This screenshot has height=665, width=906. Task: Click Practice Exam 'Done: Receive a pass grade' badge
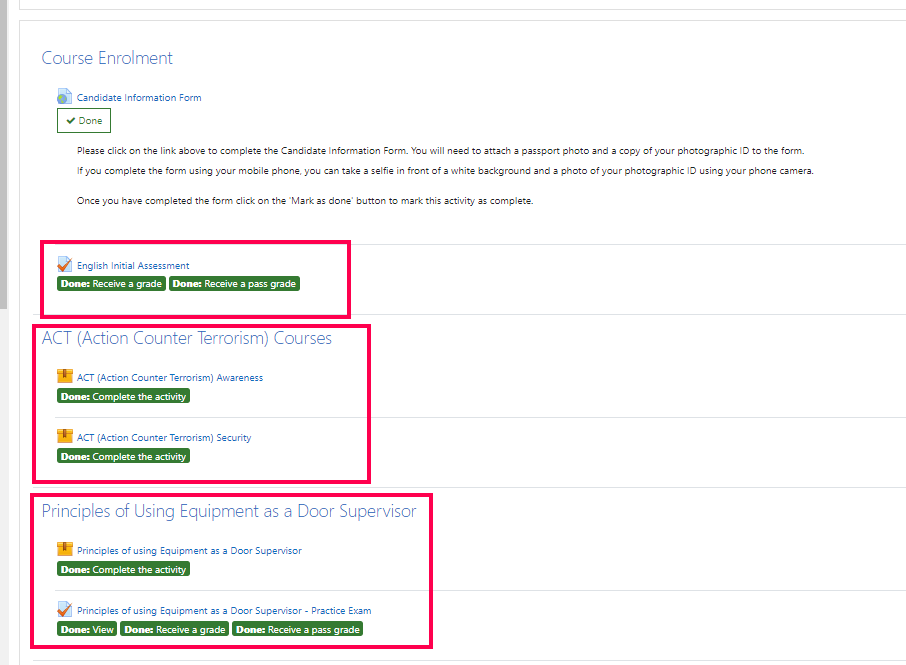(x=298, y=629)
